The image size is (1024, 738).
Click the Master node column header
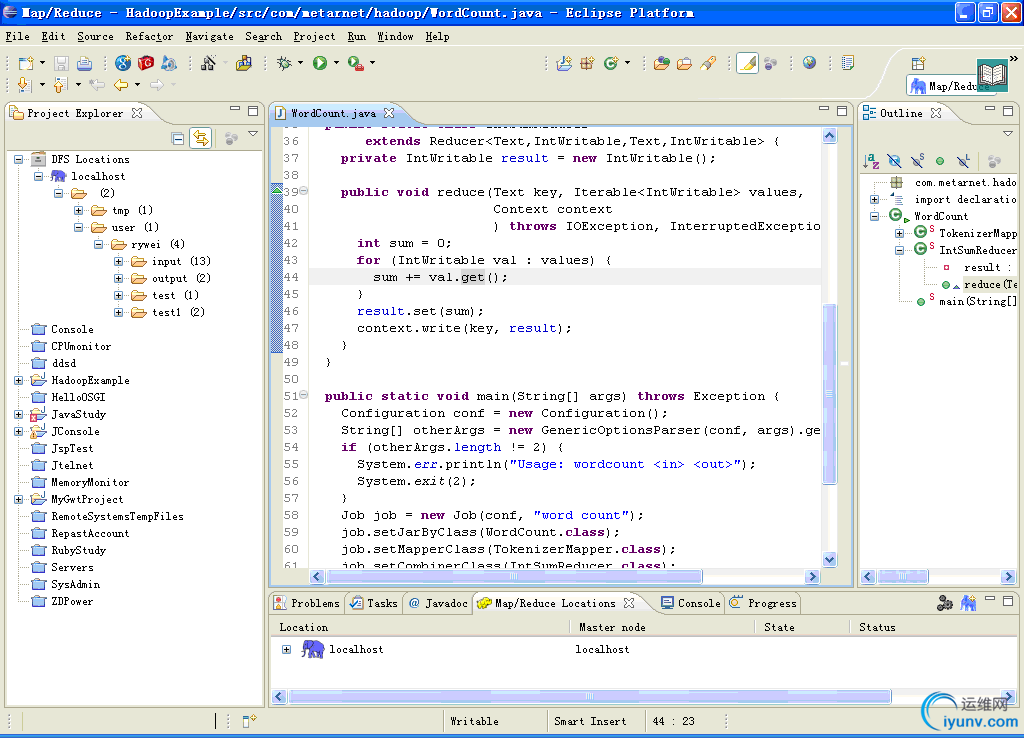point(612,627)
